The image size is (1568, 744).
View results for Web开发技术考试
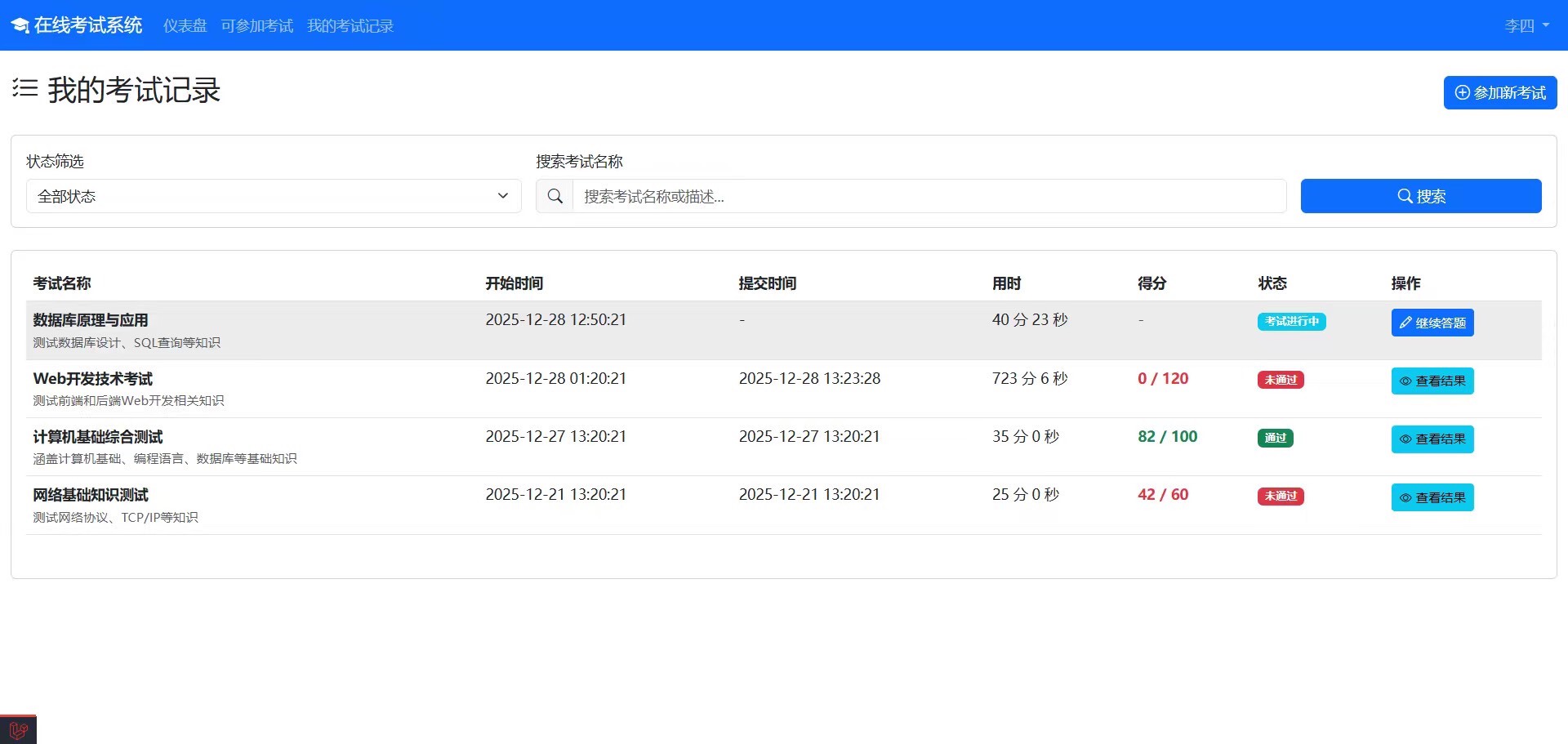coord(1432,381)
